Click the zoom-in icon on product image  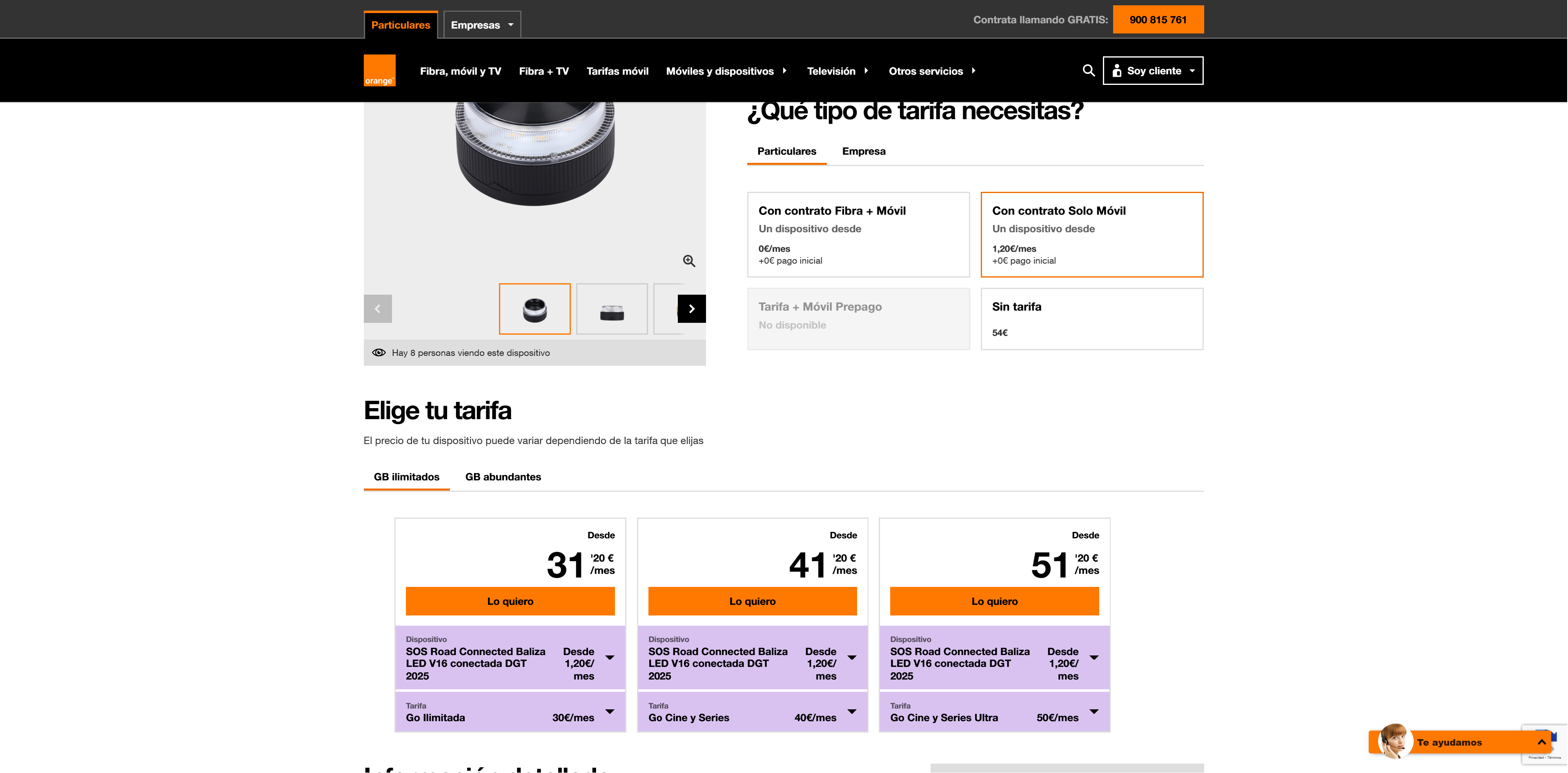(688, 261)
